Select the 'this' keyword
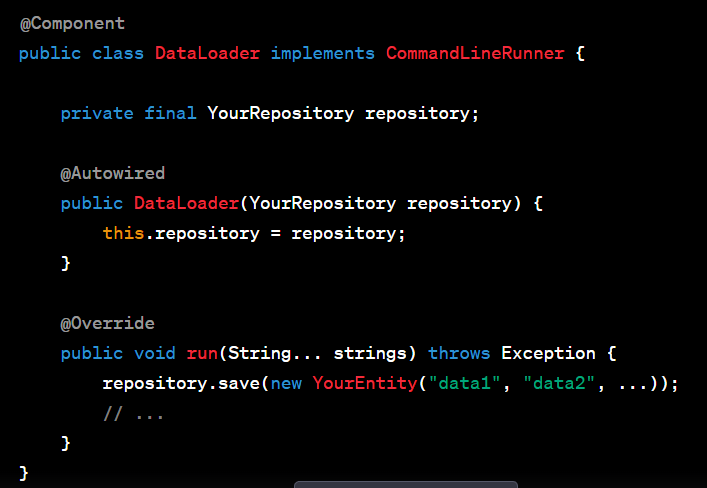 click(123, 233)
